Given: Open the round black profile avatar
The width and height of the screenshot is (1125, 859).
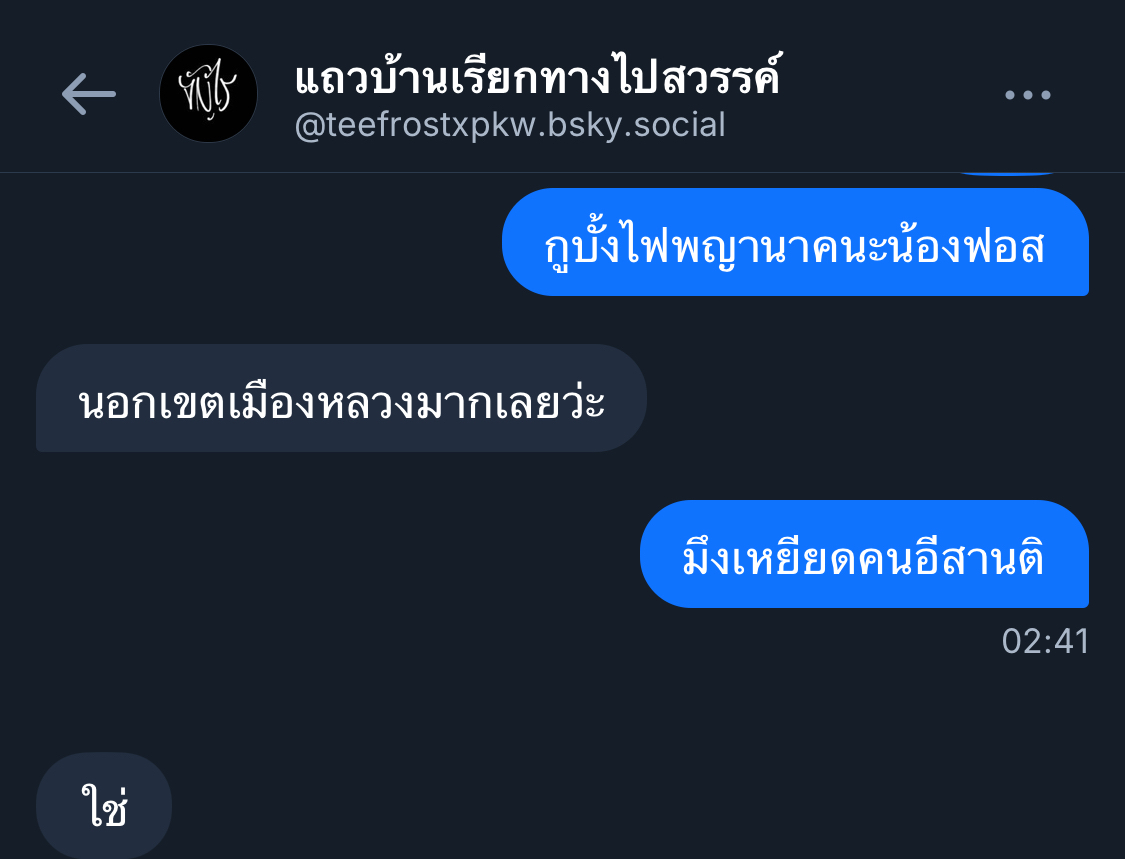Looking at the screenshot, I should pyautogui.click(x=208, y=93).
